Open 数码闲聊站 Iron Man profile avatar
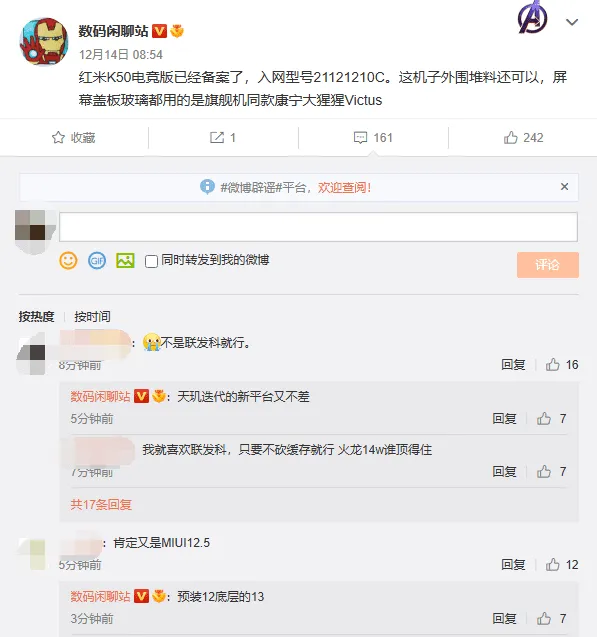The image size is (597, 637). (x=44, y=41)
